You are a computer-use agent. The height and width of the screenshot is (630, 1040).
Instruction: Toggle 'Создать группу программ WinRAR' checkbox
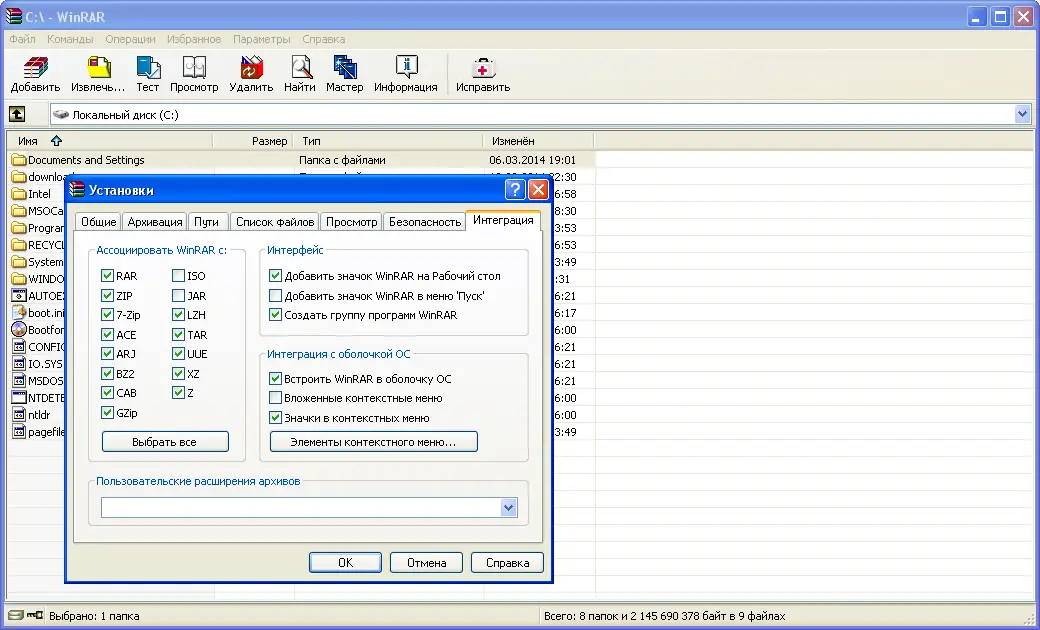275,315
